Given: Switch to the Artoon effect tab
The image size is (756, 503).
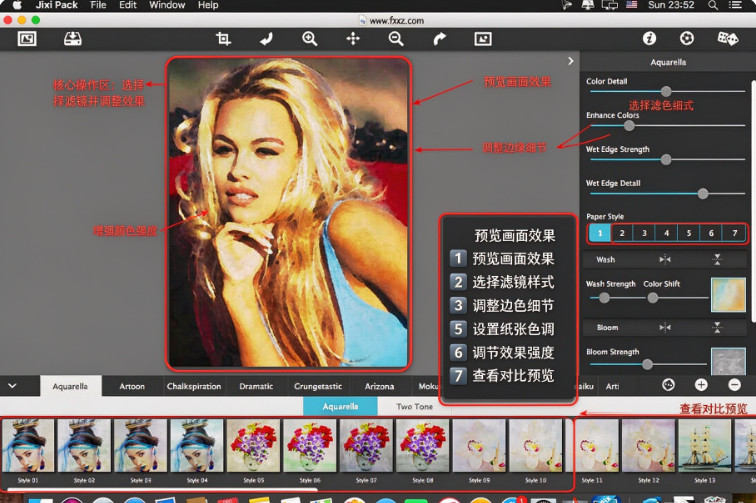Looking at the screenshot, I should tap(132, 386).
